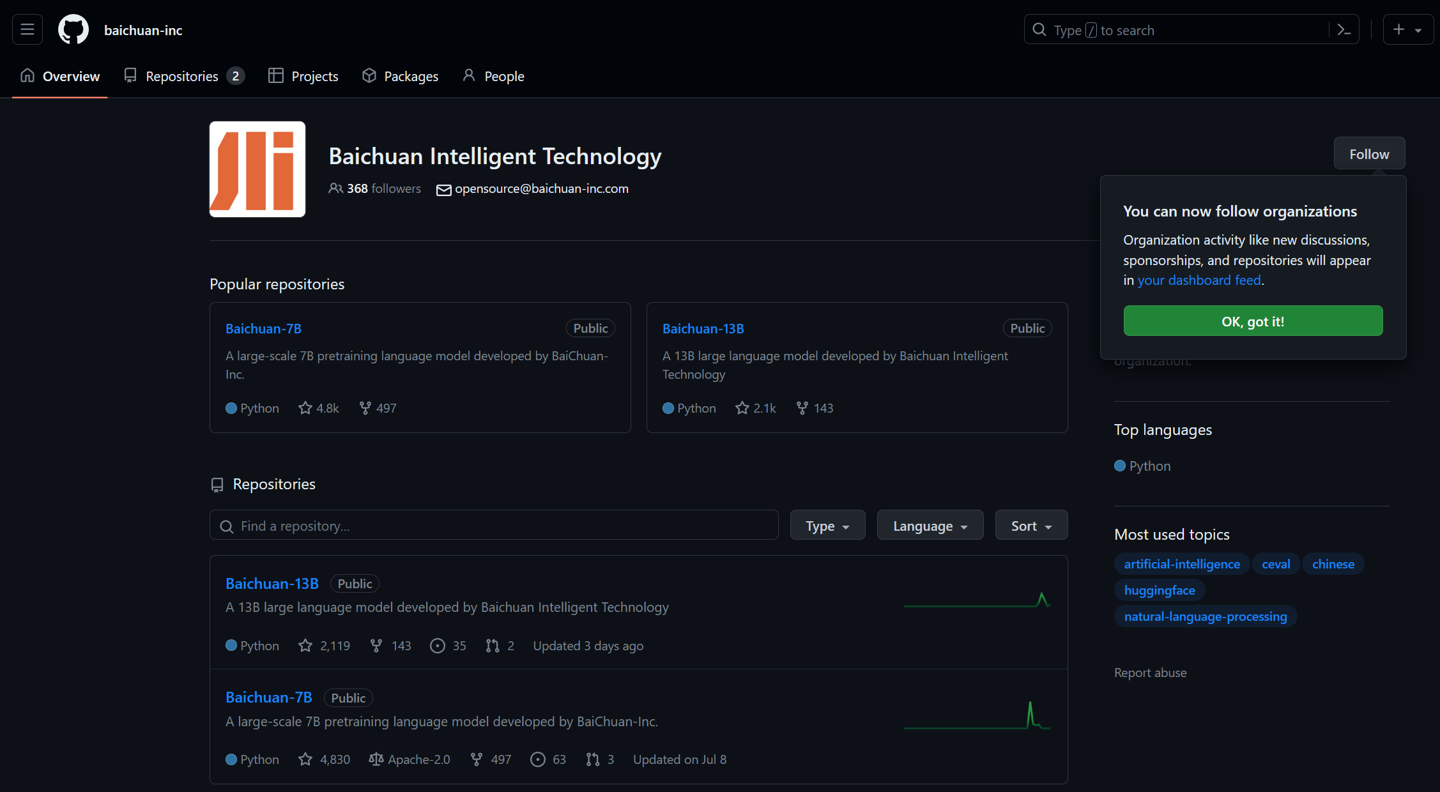Open the command palette icon

pyautogui.click(x=1344, y=30)
